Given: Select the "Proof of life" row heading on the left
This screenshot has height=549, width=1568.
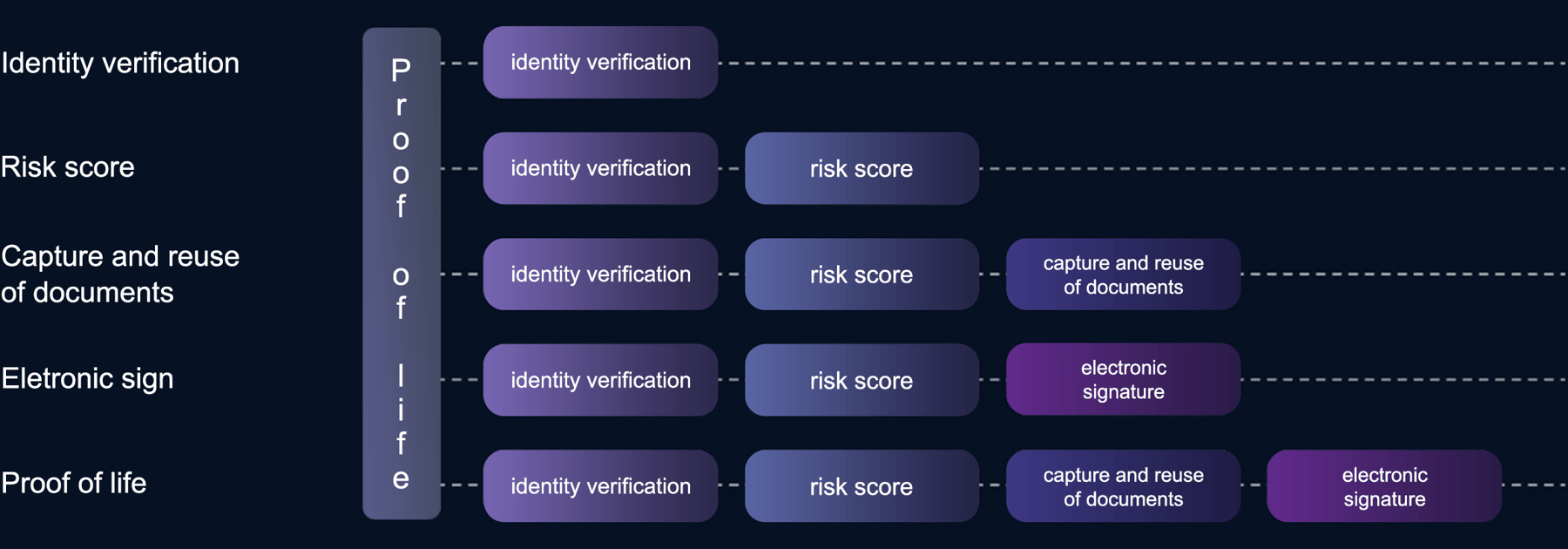Looking at the screenshot, I should pyautogui.click(x=74, y=483).
